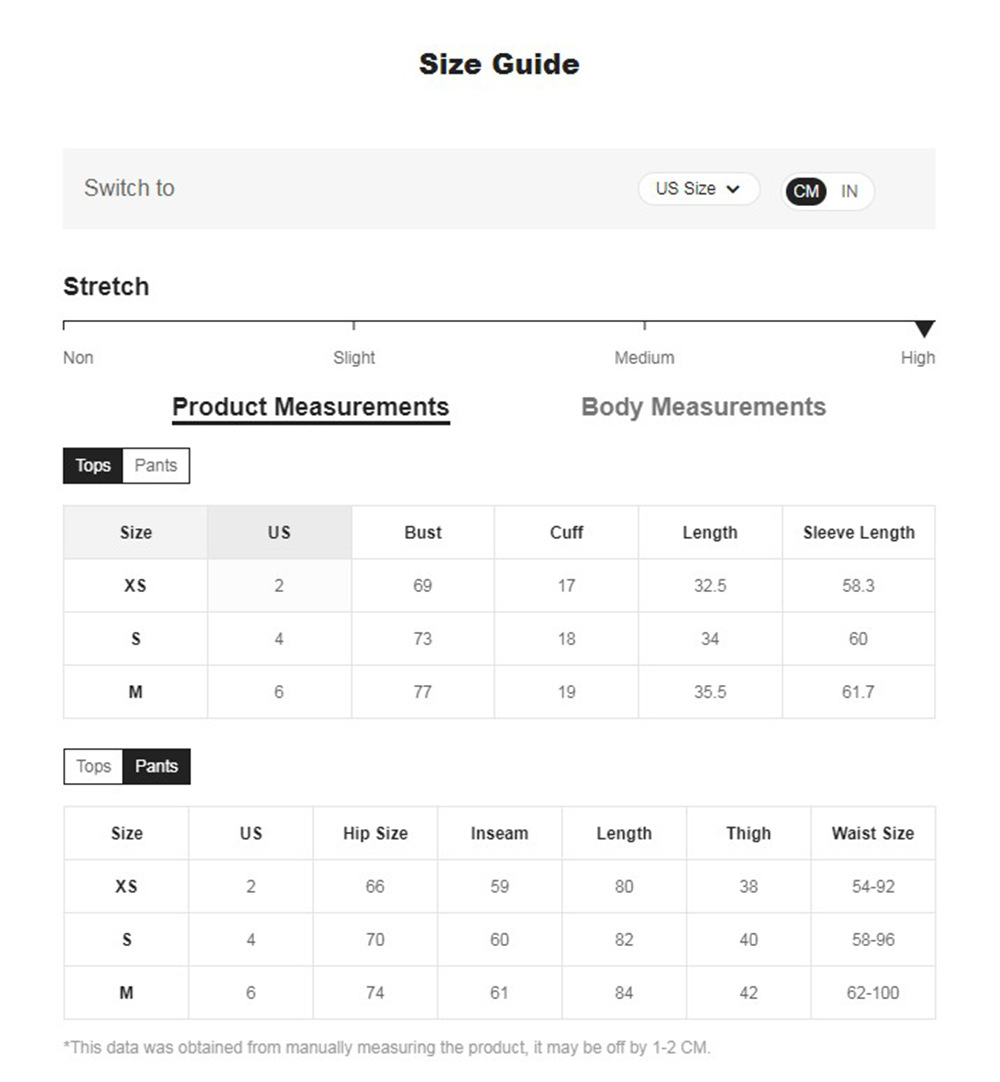The height and width of the screenshot is (1082, 1000).
Task: Click the High stretch triangle marker
Action: point(925,329)
